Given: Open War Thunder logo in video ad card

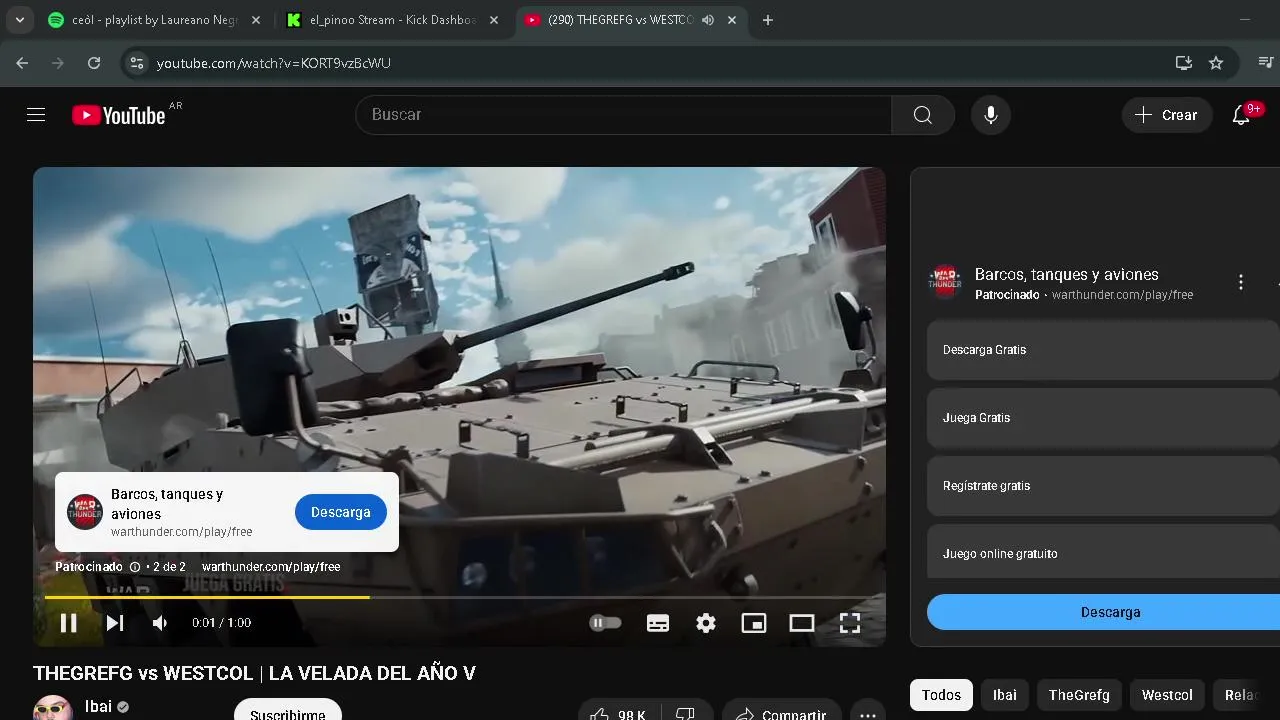Looking at the screenshot, I should [x=85, y=512].
